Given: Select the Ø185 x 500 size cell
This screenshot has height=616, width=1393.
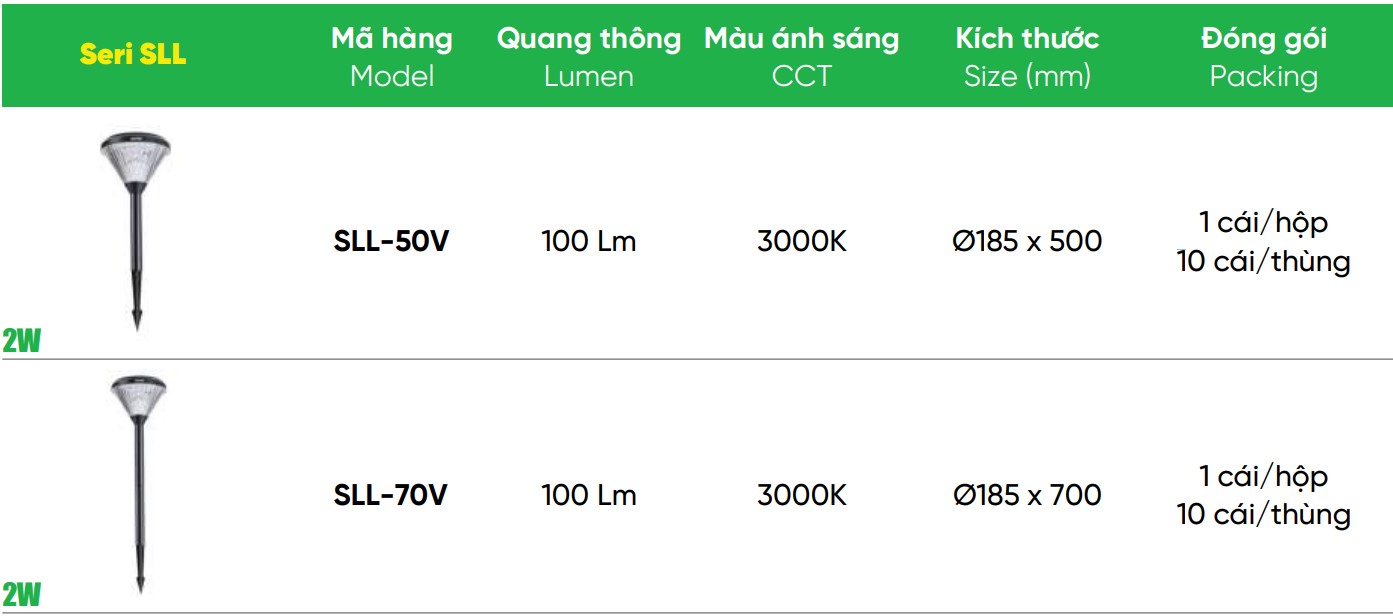Looking at the screenshot, I should point(1027,241).
